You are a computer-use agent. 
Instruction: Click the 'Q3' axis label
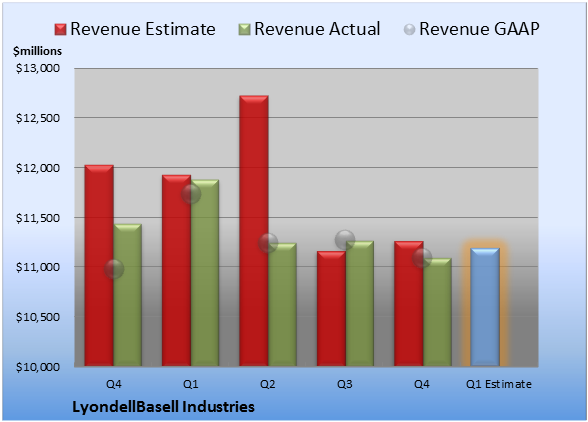tap(345, 384)
